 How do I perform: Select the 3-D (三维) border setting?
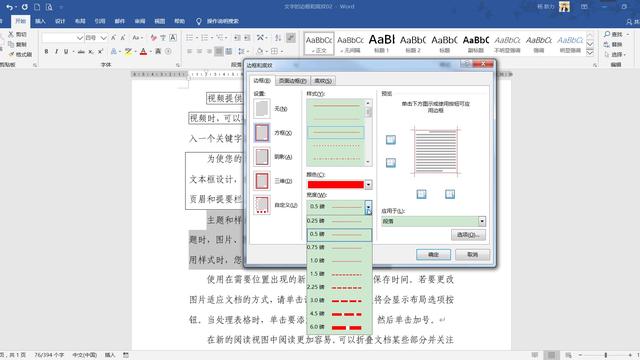(x=262, y=181)
